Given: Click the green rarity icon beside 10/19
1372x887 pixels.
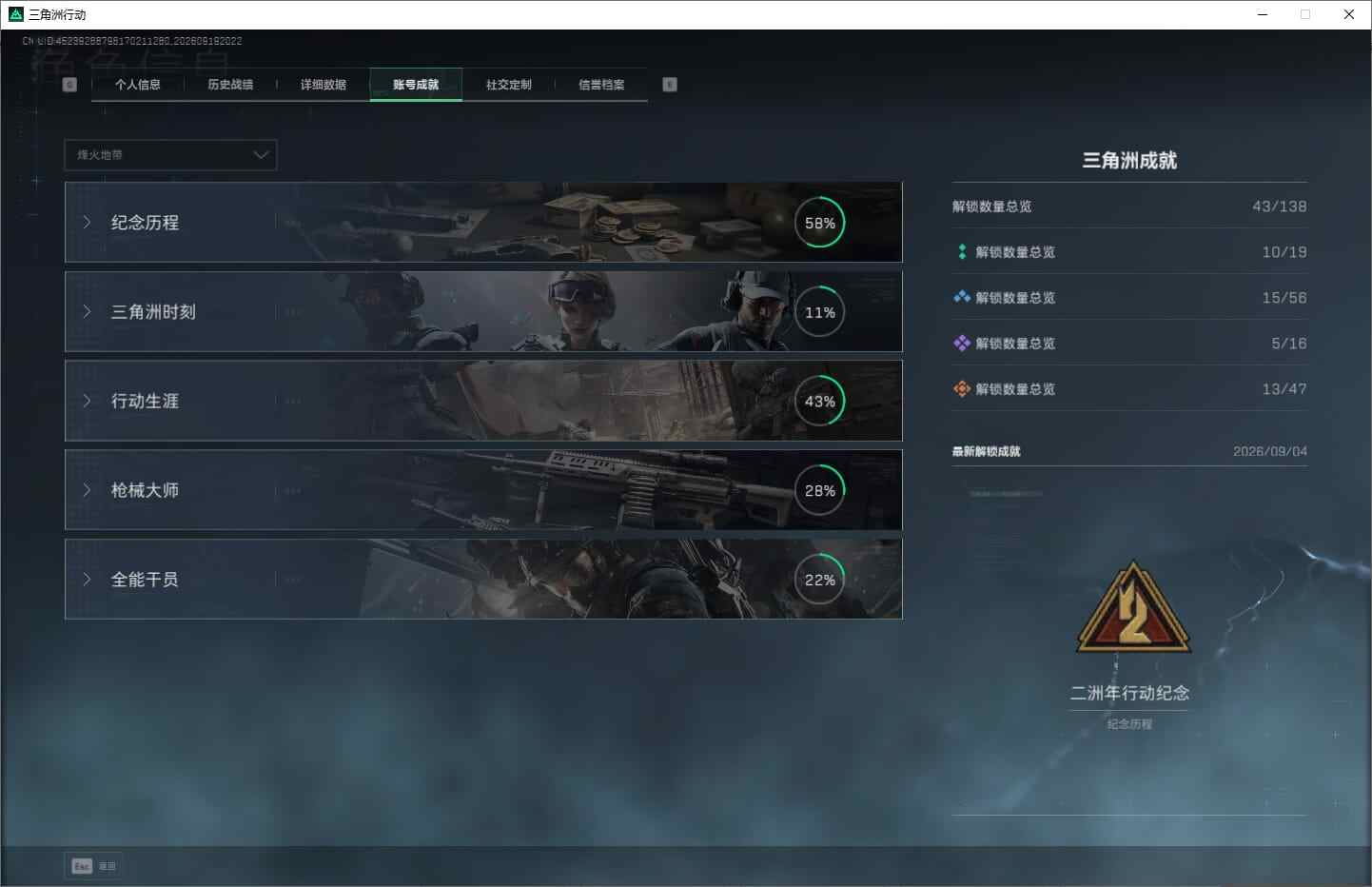Looking at the screenshot, I should tap(962, 252).
